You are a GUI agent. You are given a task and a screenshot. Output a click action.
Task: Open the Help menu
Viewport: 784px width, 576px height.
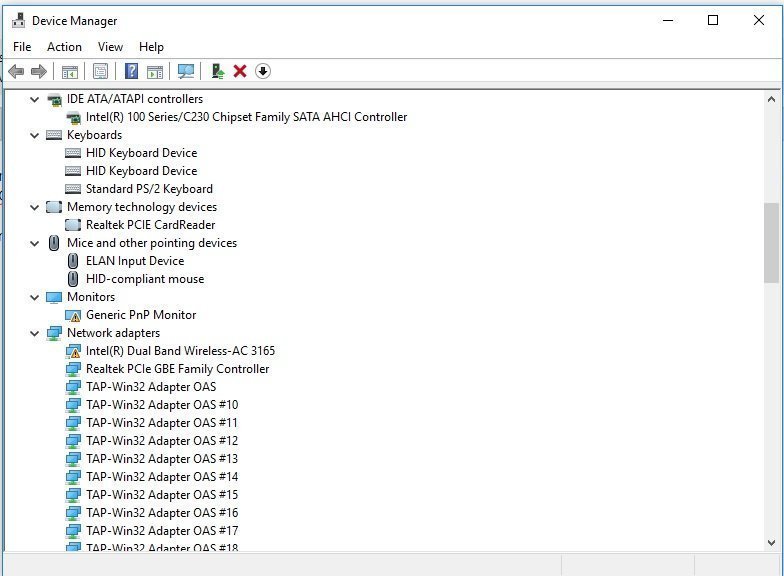point(151,46)
